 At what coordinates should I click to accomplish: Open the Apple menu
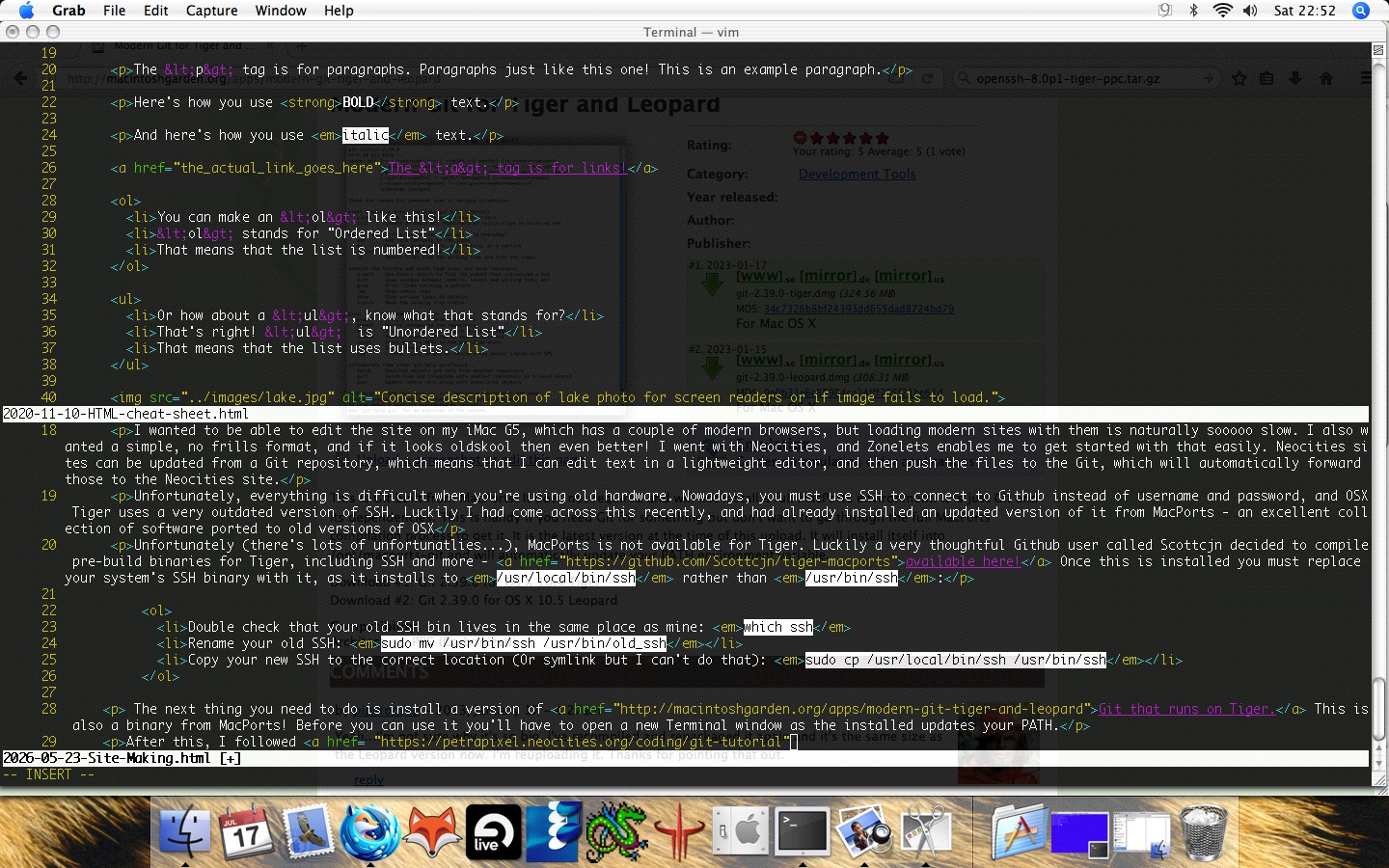coord(26,11)
